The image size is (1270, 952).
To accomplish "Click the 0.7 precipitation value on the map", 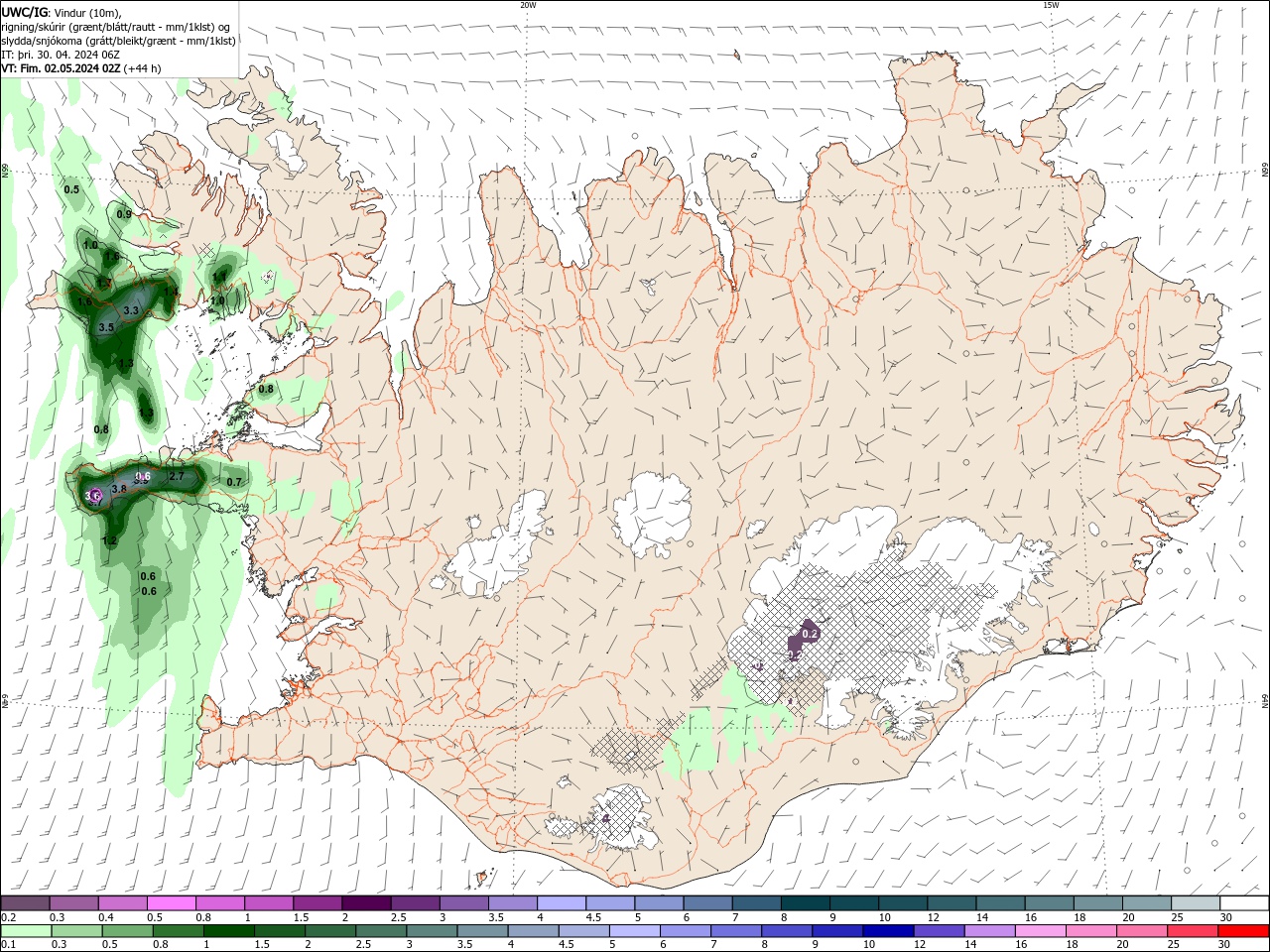I will click(234, 482).
